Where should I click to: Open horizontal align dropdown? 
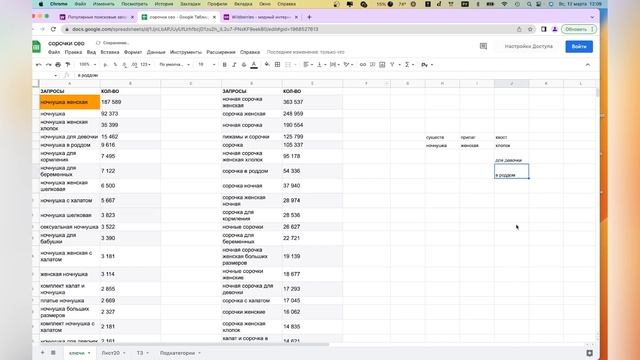click(x=308, y=64)
